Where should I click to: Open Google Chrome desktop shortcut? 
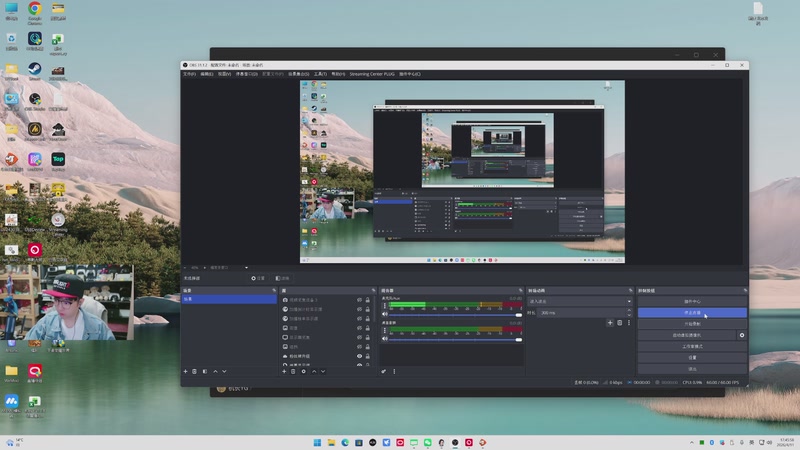coord(35,13)
